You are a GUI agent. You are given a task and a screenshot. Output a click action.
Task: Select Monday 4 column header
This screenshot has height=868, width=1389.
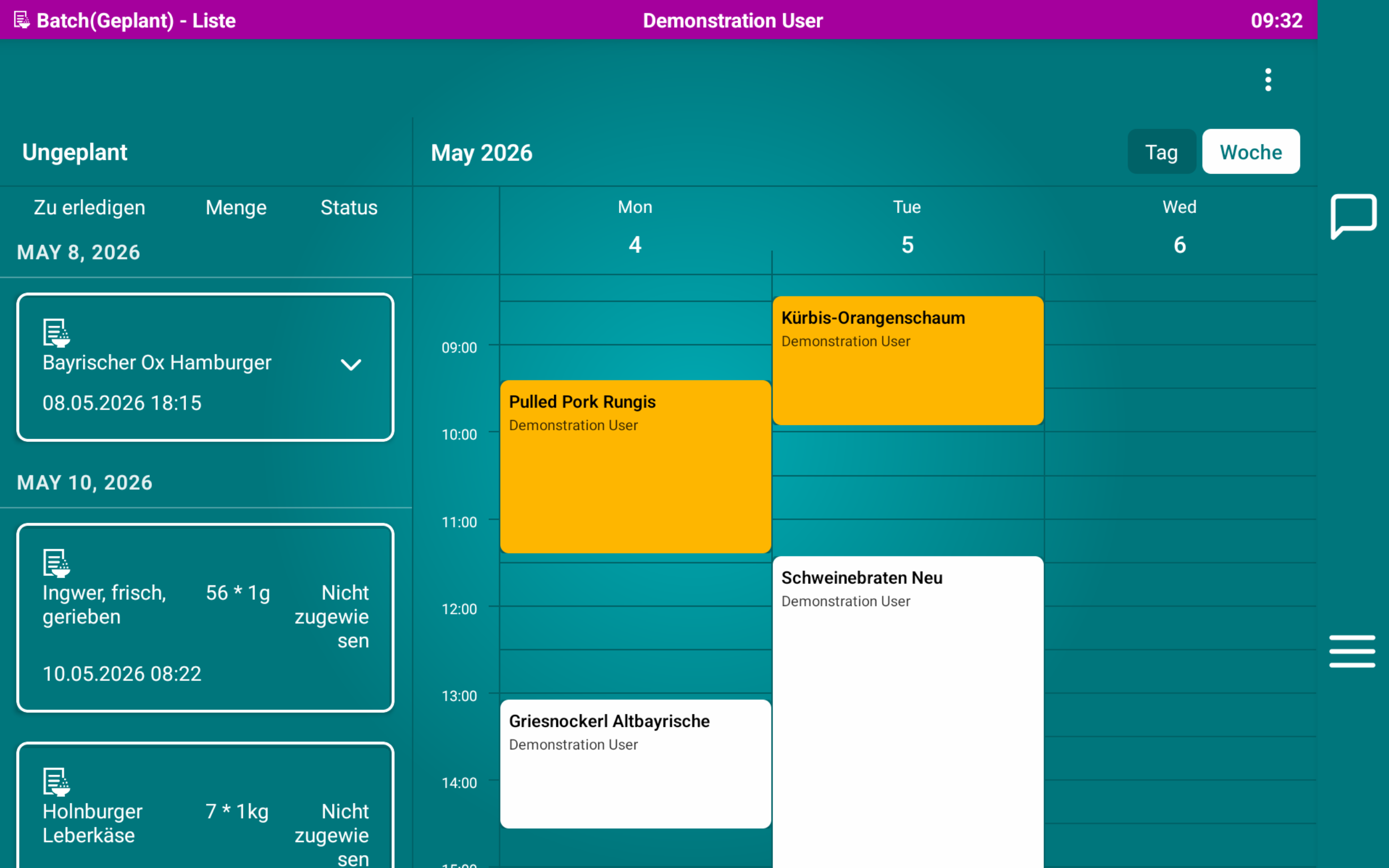635,229
